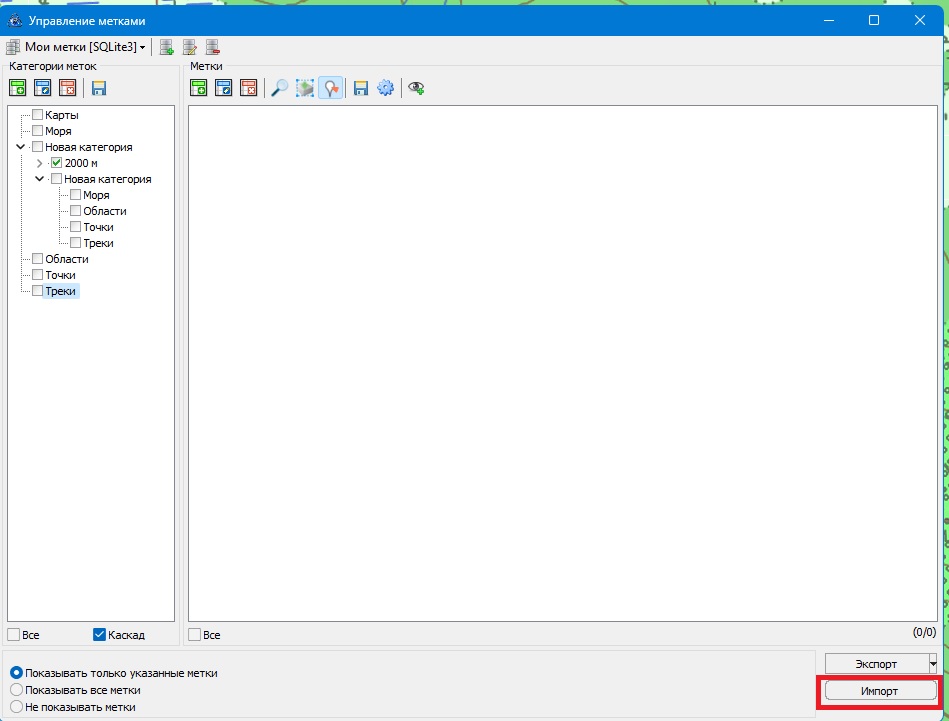Click the eye icon with green plus
Image resolution: width=949 pixels, height=721 pixels.
[416, 88]
